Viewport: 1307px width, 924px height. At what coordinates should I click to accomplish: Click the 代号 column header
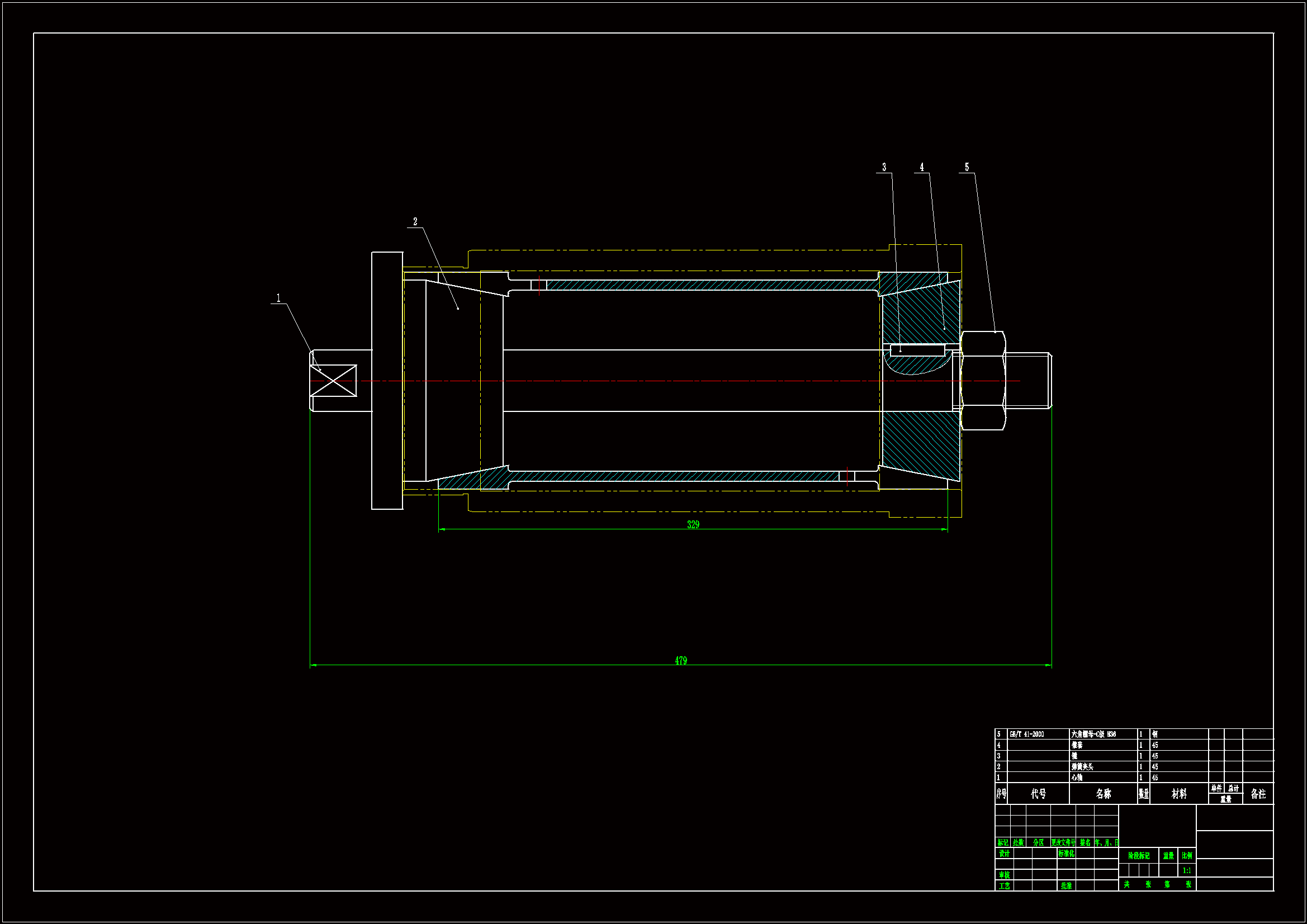pyautogui.click(x=1038, y=793)
